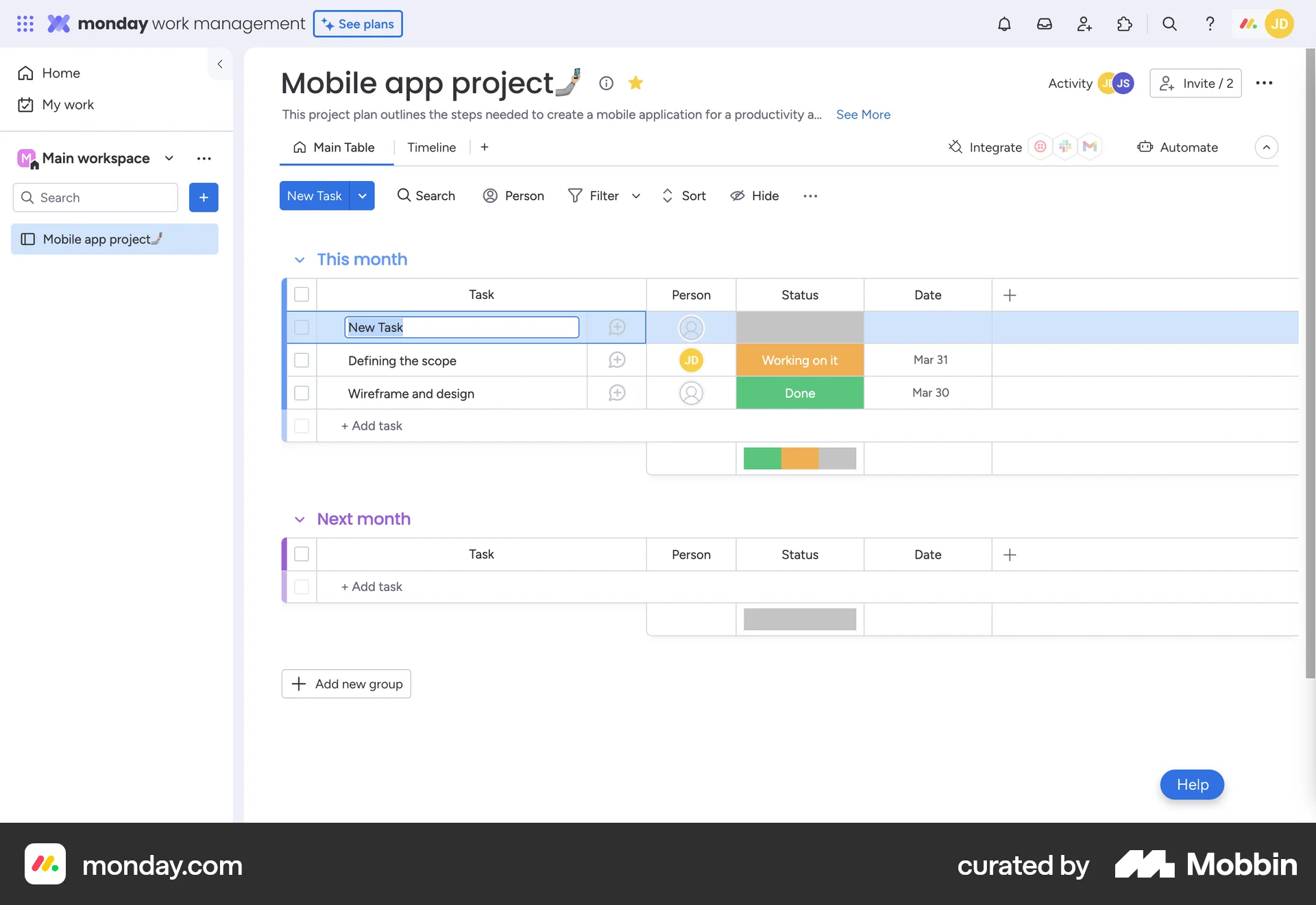
Task: Open the inbox icon in top bar
Action: [1045, 23]
